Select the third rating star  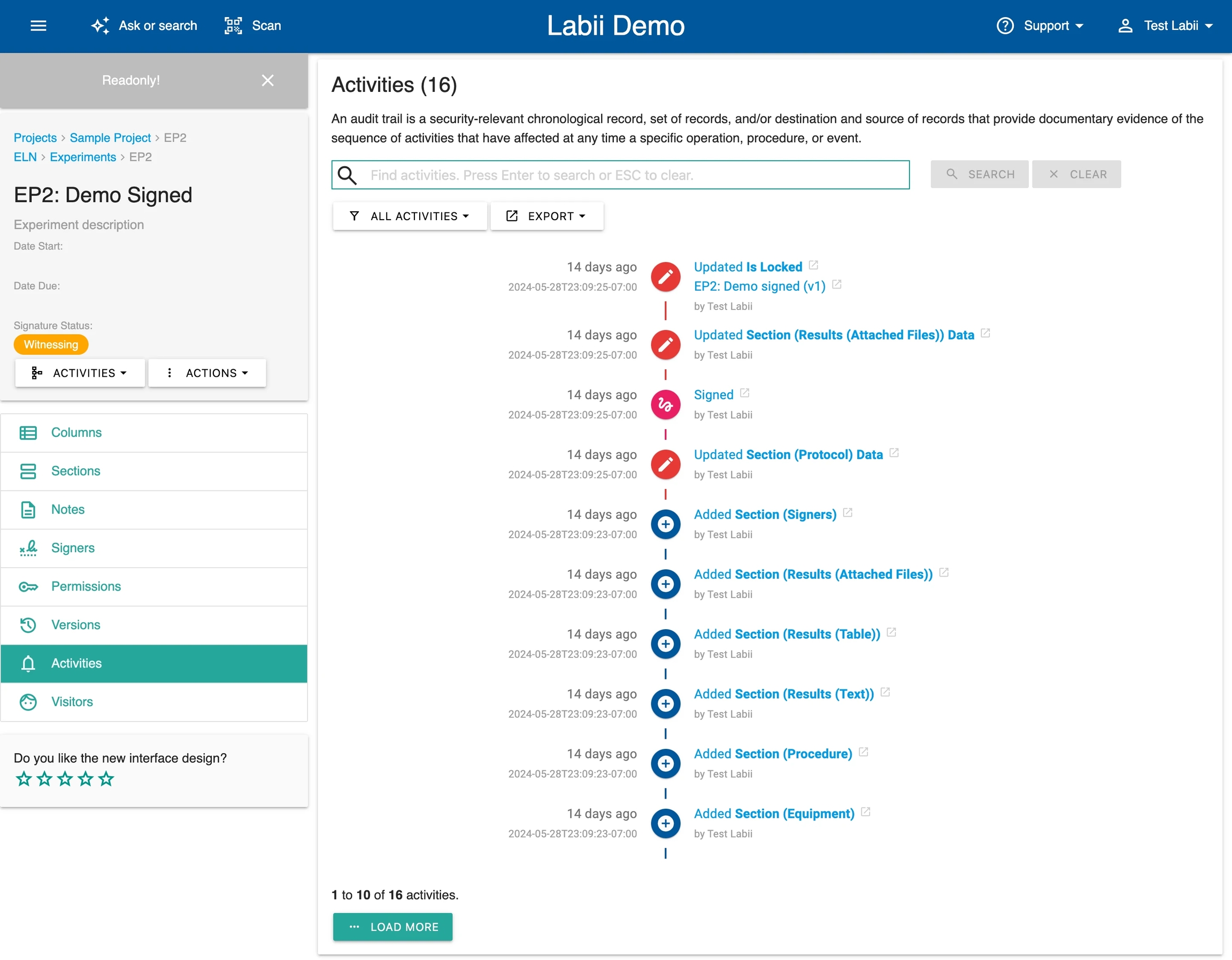coord(65,779)
